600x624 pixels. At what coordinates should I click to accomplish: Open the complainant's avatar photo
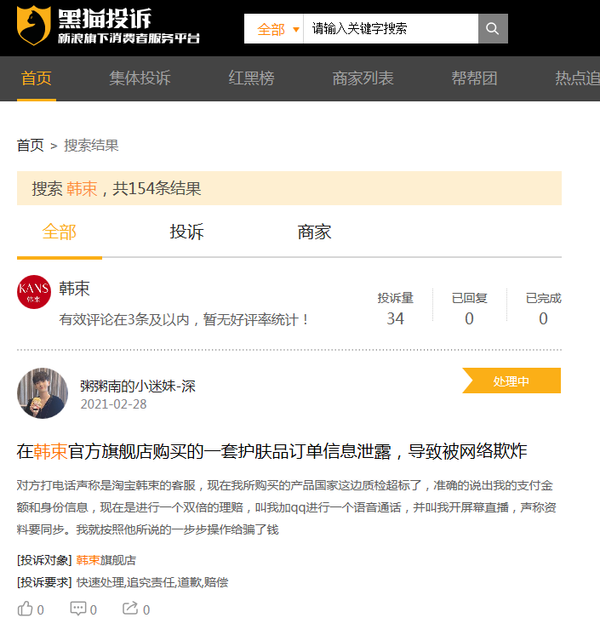point(43,393)
